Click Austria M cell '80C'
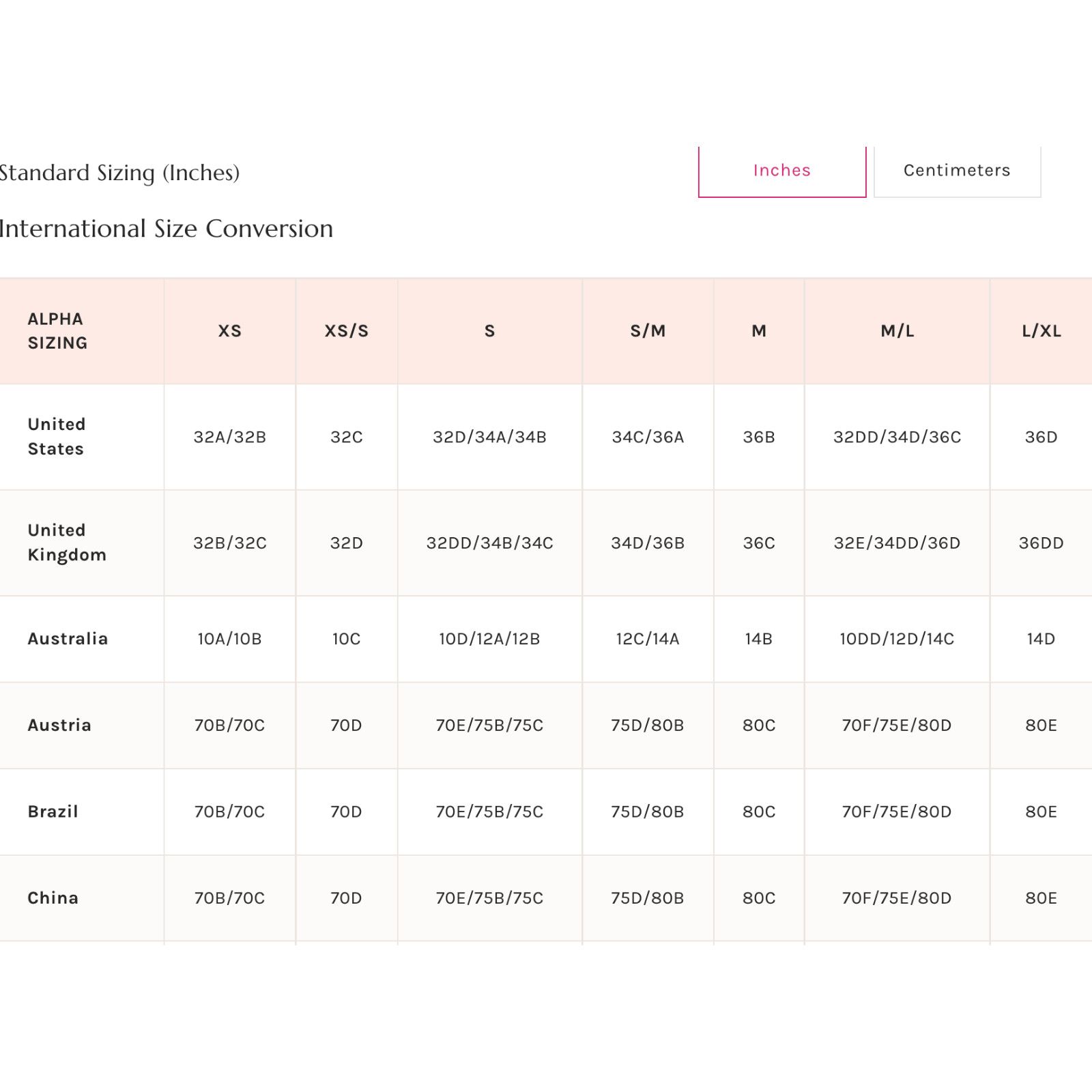The height and width of the screenshot is (1092, 1092). 759,725
